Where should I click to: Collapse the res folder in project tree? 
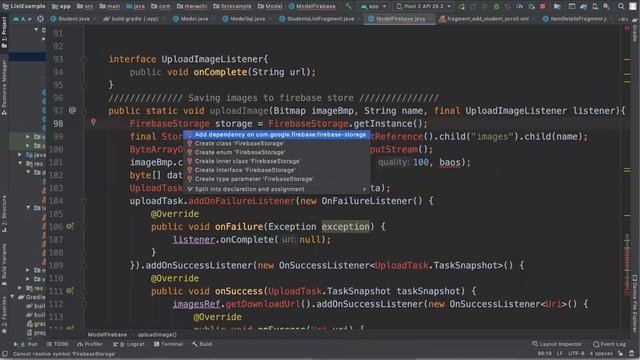click(20, 163)
